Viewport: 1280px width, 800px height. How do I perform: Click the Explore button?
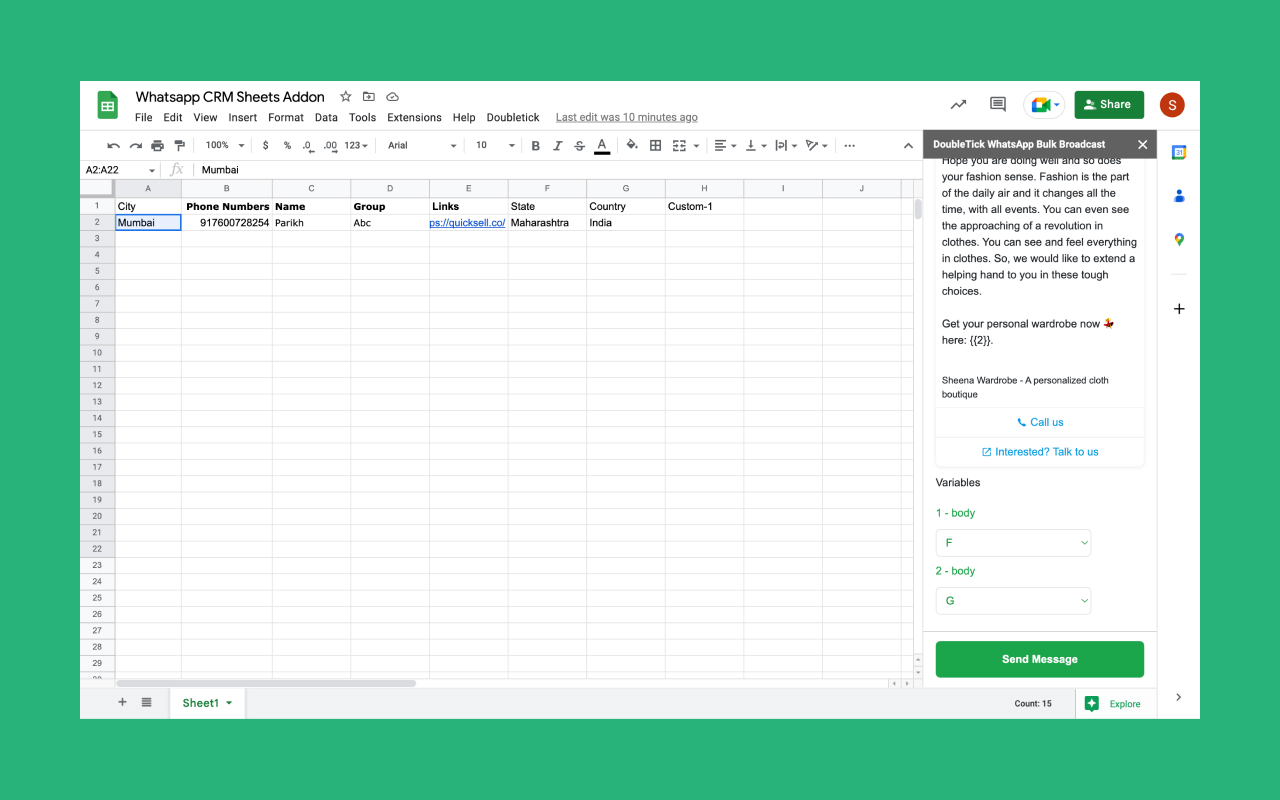pos(1115,704)
